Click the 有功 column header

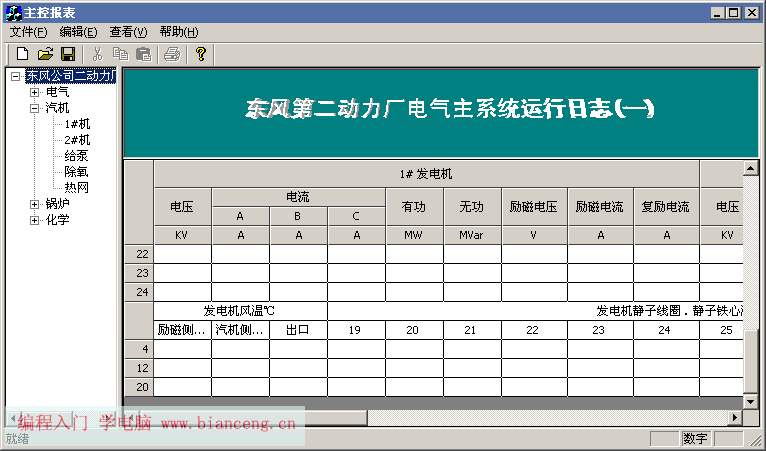pyautogui.click(x=414, y=207)
